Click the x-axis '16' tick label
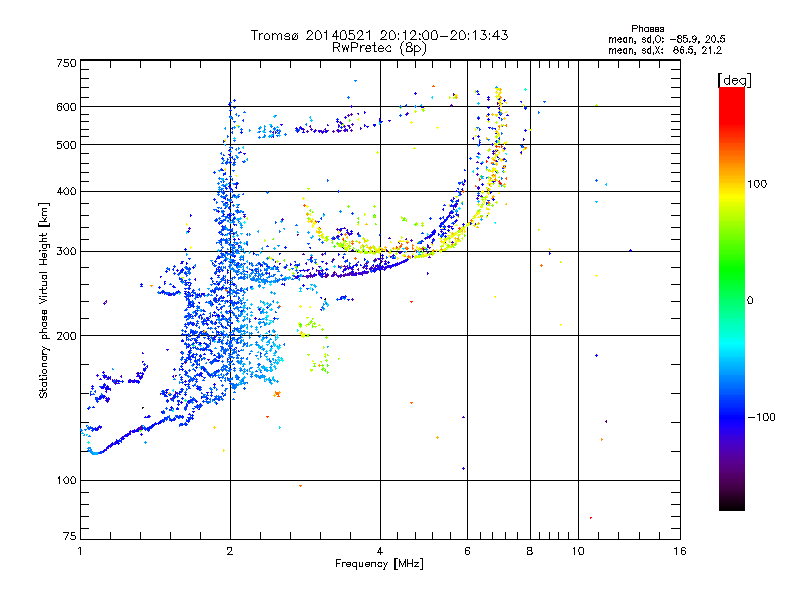Screen dimensions: 800x600 pyautogui.click(x=680, y=551)
